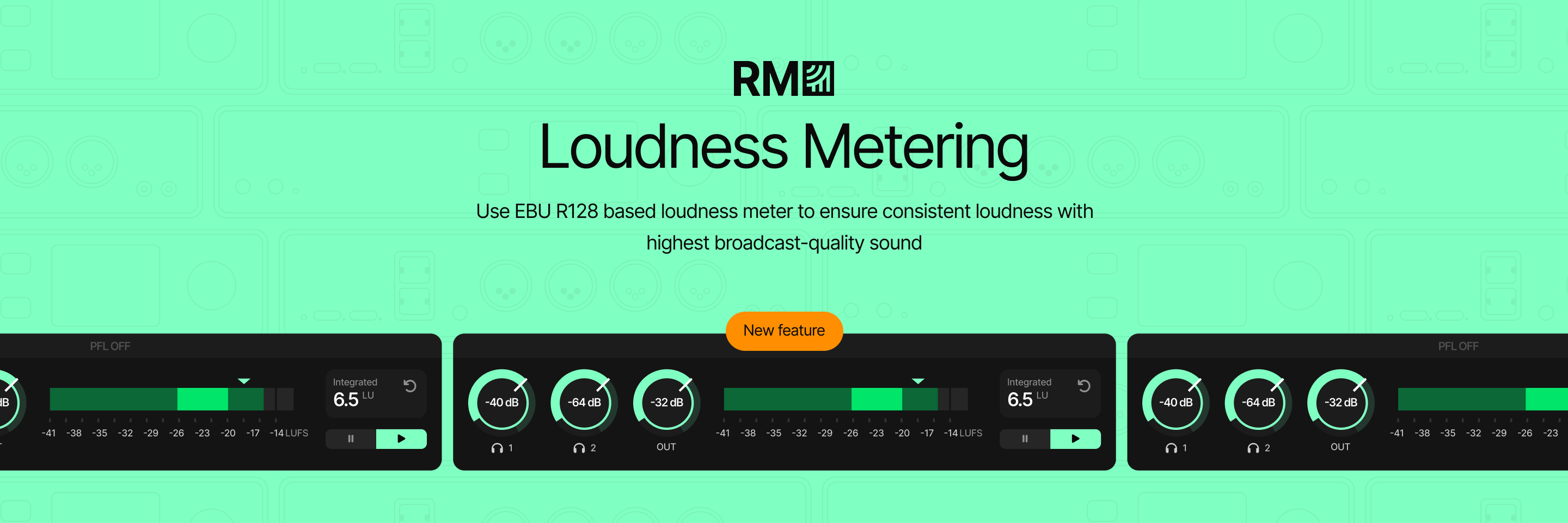1568x523 pixels.
Task: Click the -32 scale label in the middle panel
Action: click(x=799, y=433)
